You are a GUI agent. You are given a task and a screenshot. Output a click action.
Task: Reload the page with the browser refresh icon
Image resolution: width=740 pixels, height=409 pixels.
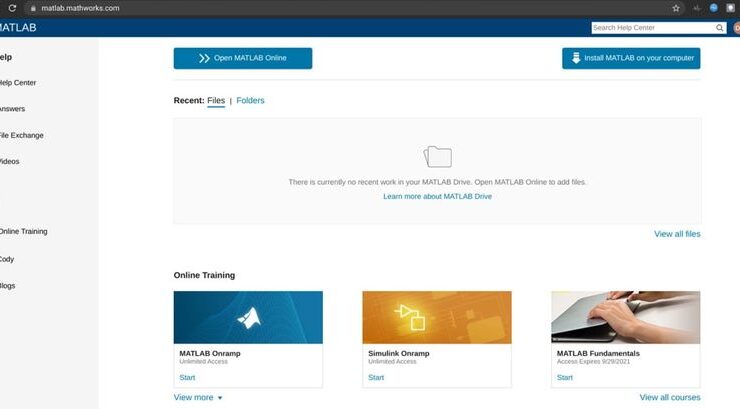(x=12, y=8)
